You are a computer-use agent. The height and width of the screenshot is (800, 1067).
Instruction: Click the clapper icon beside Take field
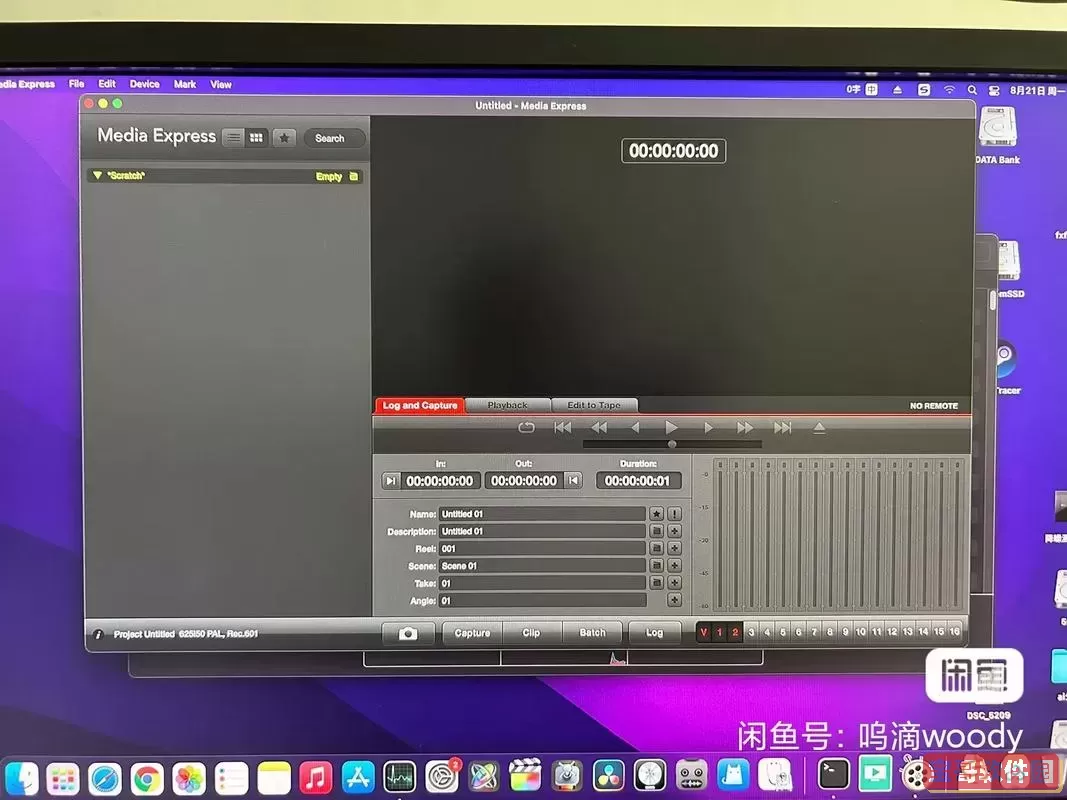(x=657, y=583)
